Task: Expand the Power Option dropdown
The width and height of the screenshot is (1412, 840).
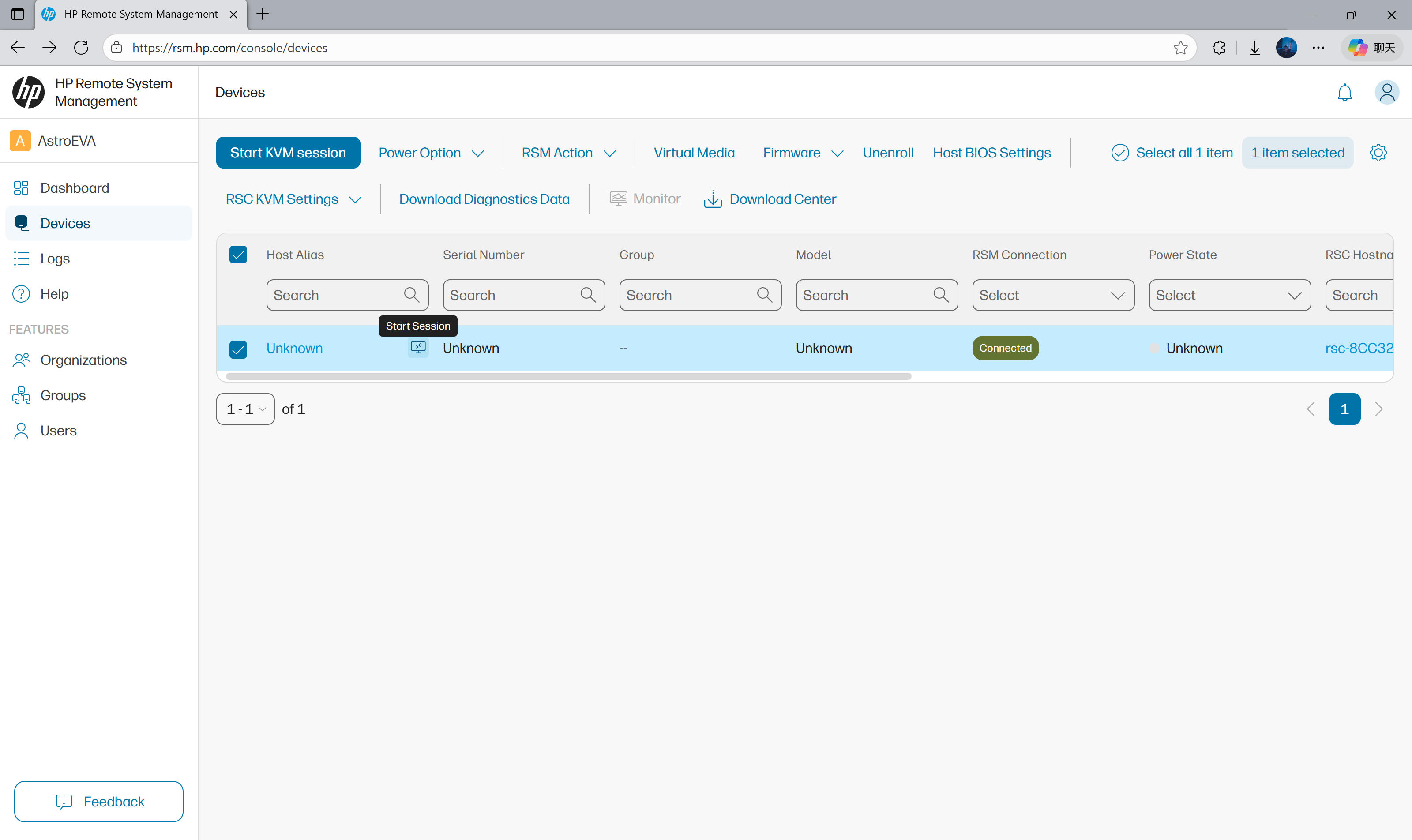Action: pos(431,153)
